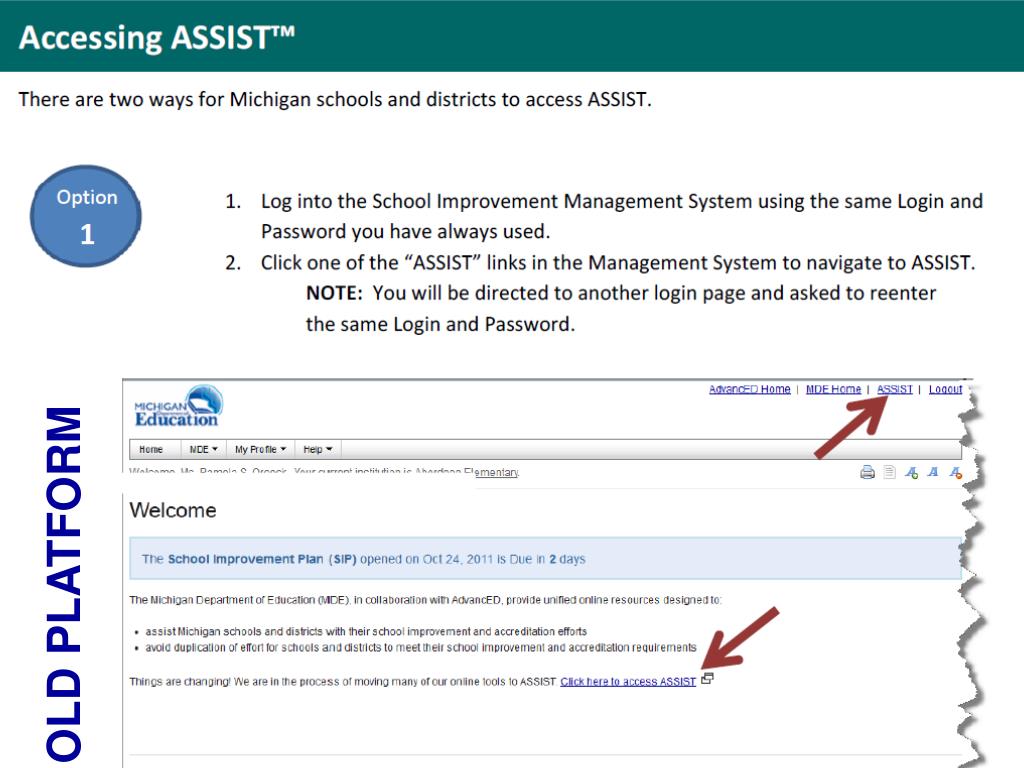1024x768 pixels.
Task: Select the Home menu item
Action: (151, 449)
